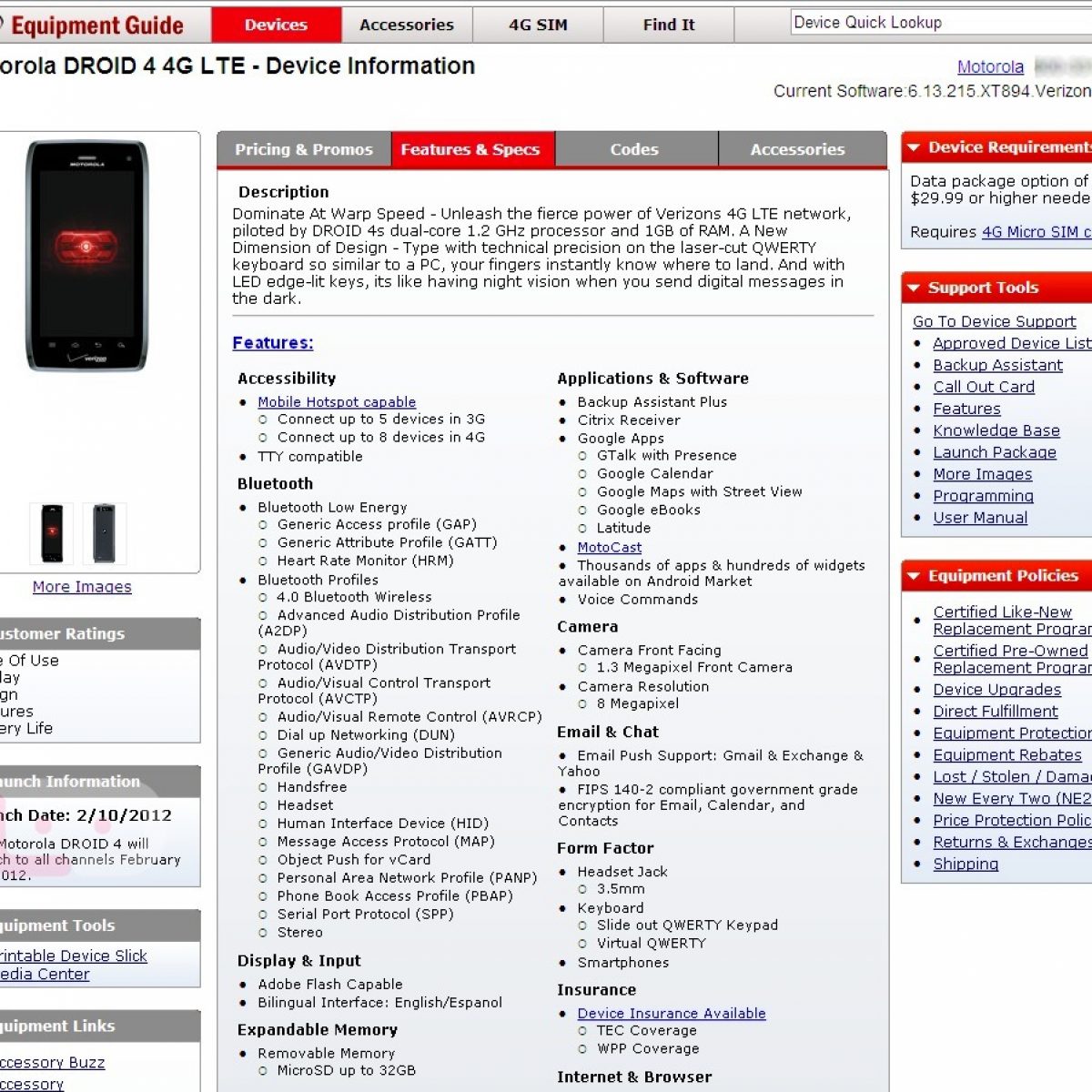Viewport: 1092px width, 1092px height.
Task: Select the front view phone thumbnail
Action: coord(52,533)
